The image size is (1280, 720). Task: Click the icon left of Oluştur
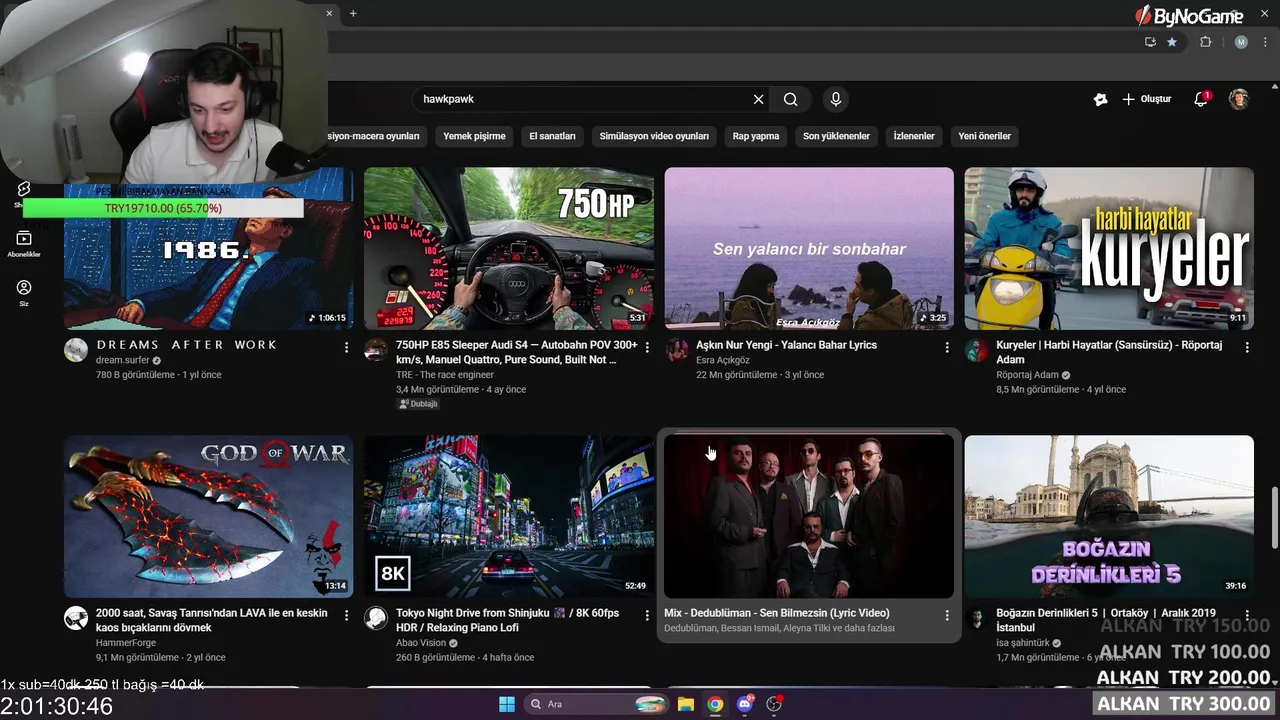pyautogui.click(x=1100, y=99)
